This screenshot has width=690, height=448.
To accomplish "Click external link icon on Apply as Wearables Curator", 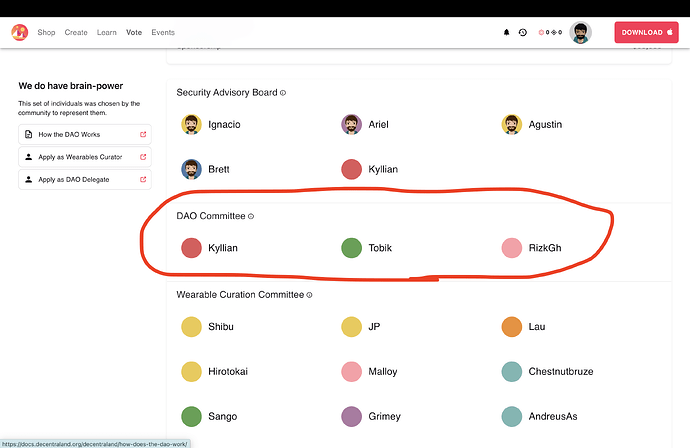I will coord(143,157).
